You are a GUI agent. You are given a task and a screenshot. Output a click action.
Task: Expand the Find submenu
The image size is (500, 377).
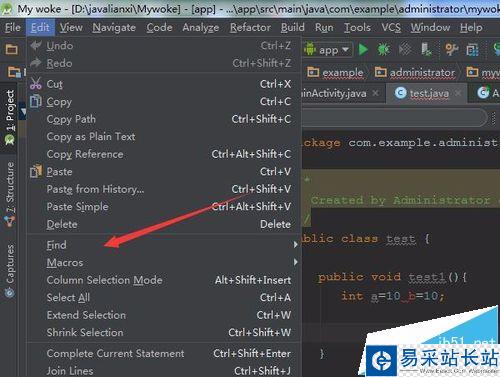(164, 245)
